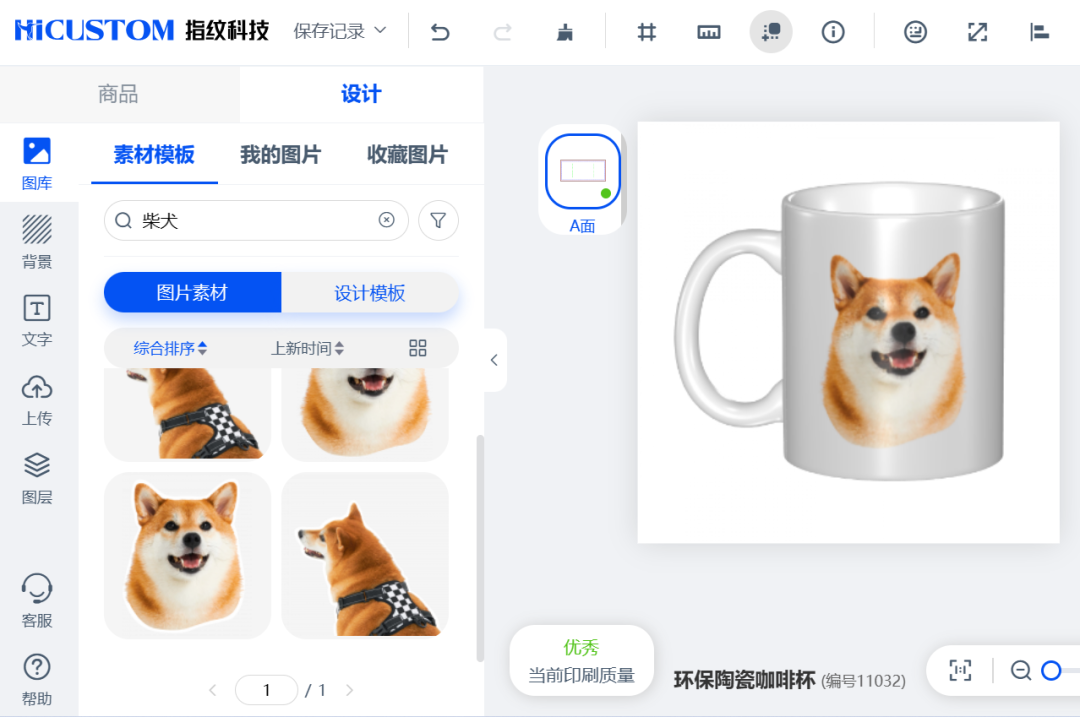
Task: Open the search filter icon
Action: [x=438, y=220]
